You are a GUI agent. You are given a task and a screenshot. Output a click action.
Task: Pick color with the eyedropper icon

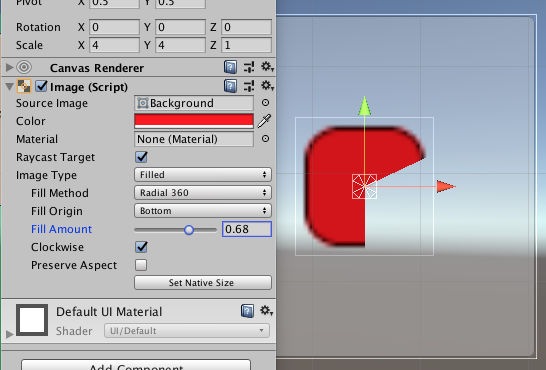coord(264,121)
